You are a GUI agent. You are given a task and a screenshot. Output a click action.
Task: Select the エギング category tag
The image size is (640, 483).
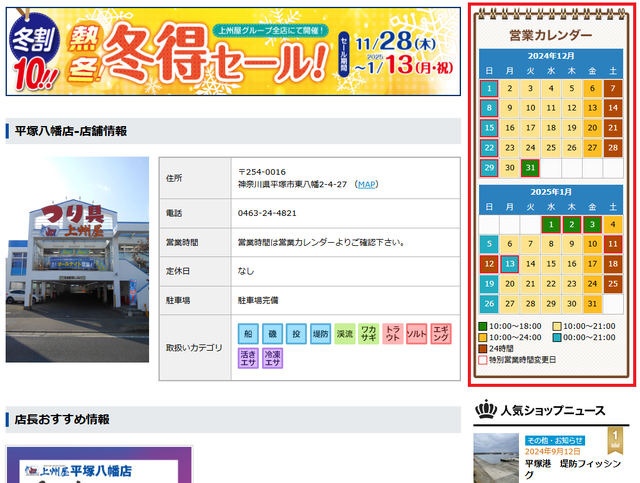pyautogui.click(x=441, y=334)
